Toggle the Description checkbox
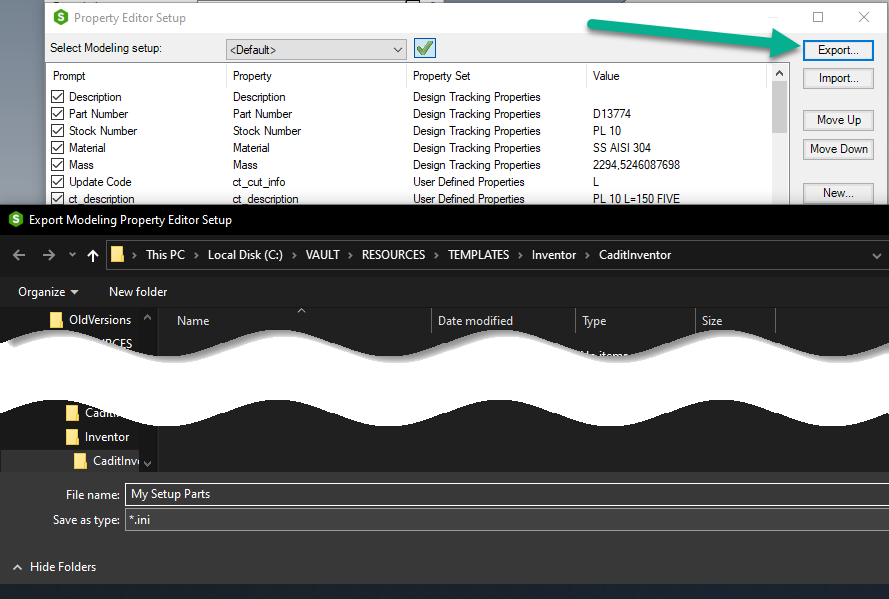889x599 pixels. coord(57,96)
